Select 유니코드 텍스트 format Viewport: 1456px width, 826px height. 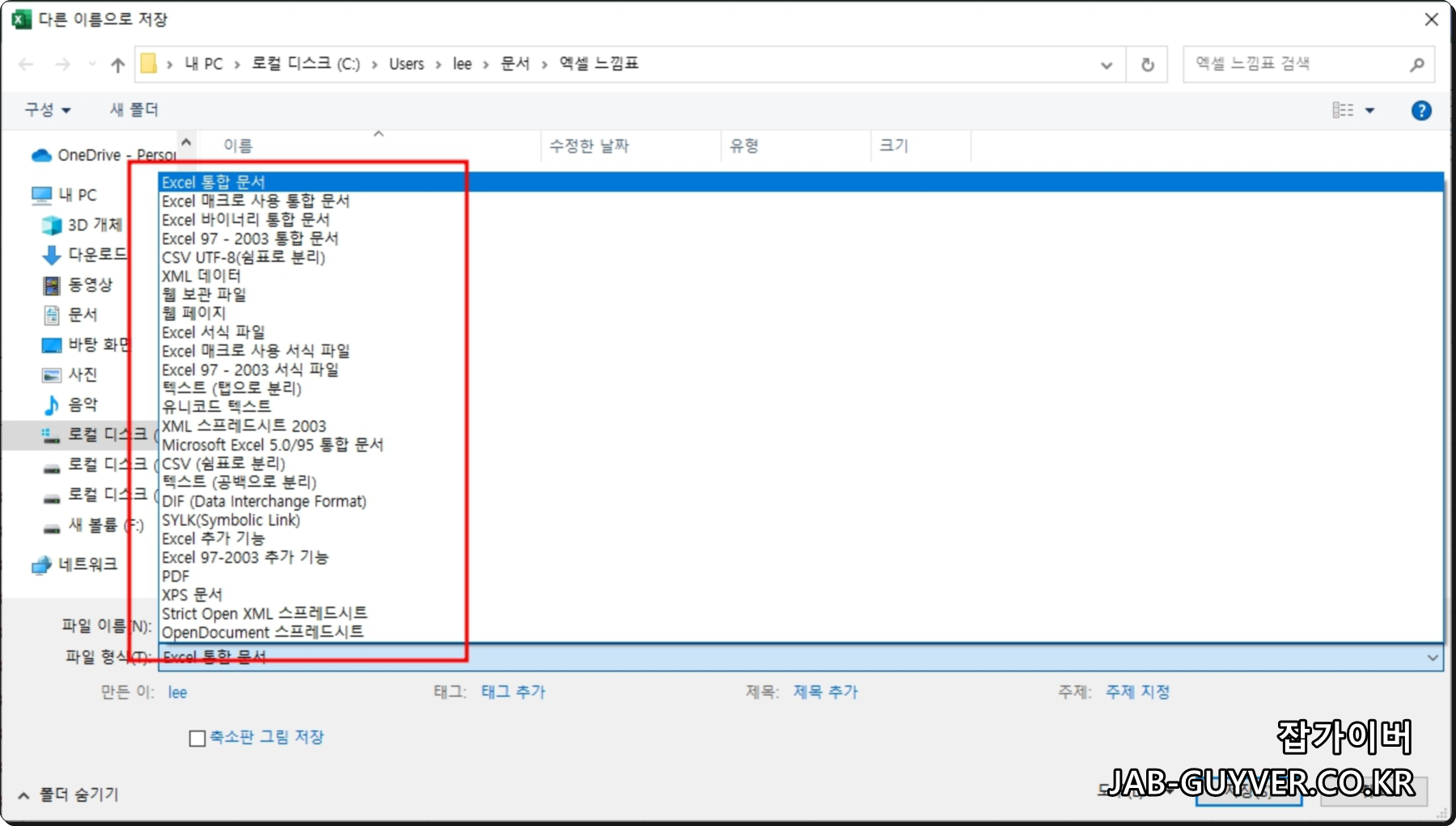(801, 407)
